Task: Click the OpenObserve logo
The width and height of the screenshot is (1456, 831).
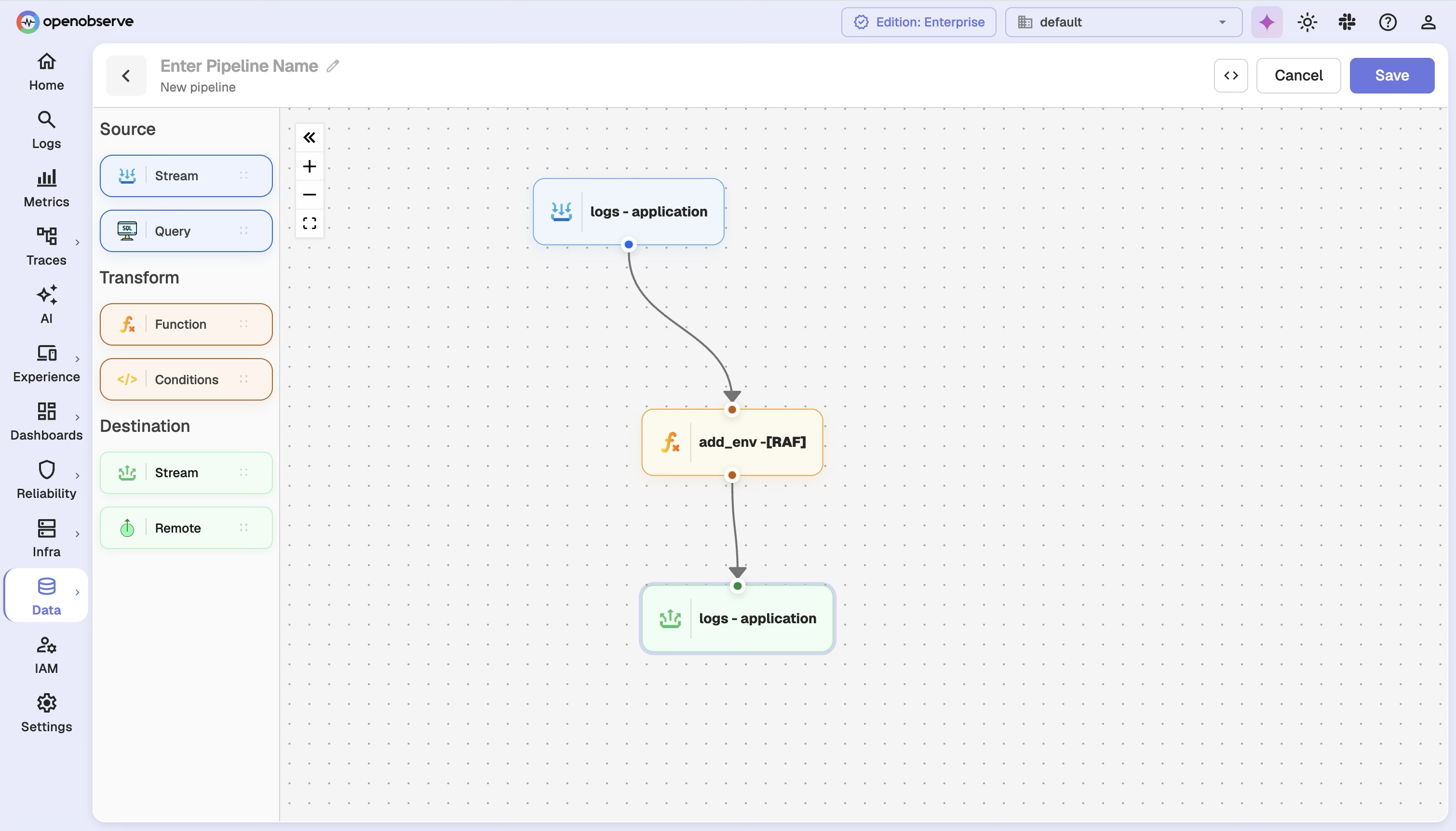Action: (x=75, y=22)
